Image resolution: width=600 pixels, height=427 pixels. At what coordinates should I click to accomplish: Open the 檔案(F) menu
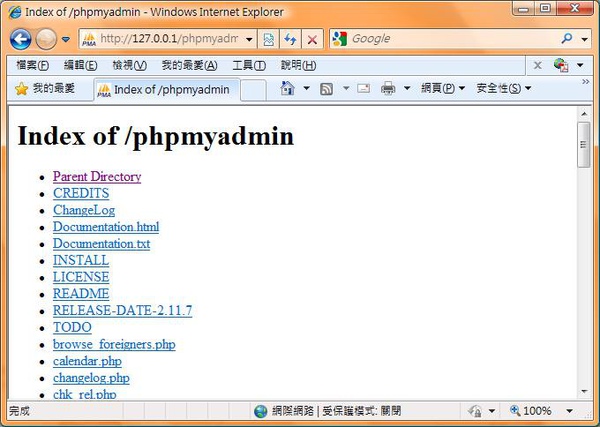click(x=33, y=65)
